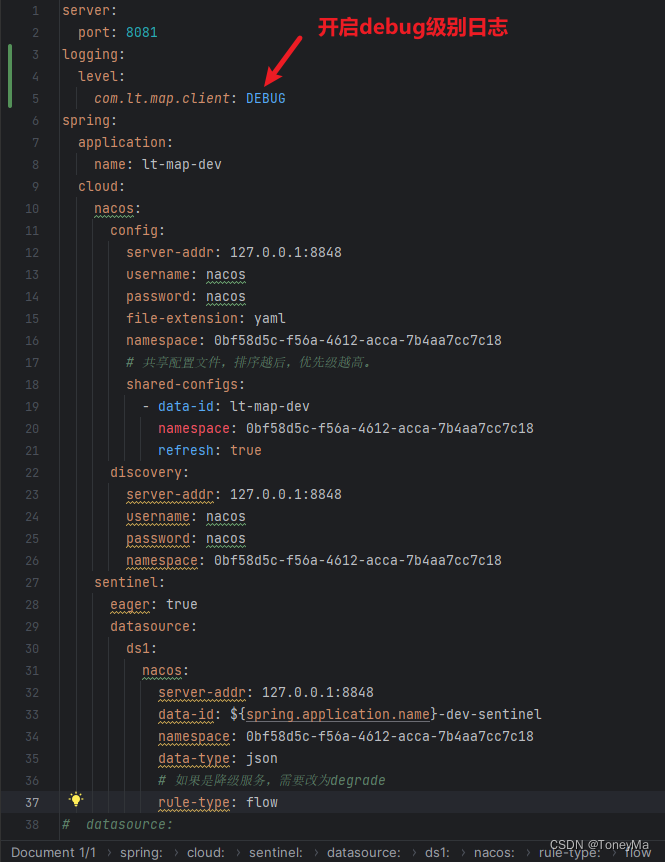Image resolution: width=665 pixels, height=862 pixels.
Task: Click the 'datasource:' breadcrumb in status bar
Action: point(363,852)
